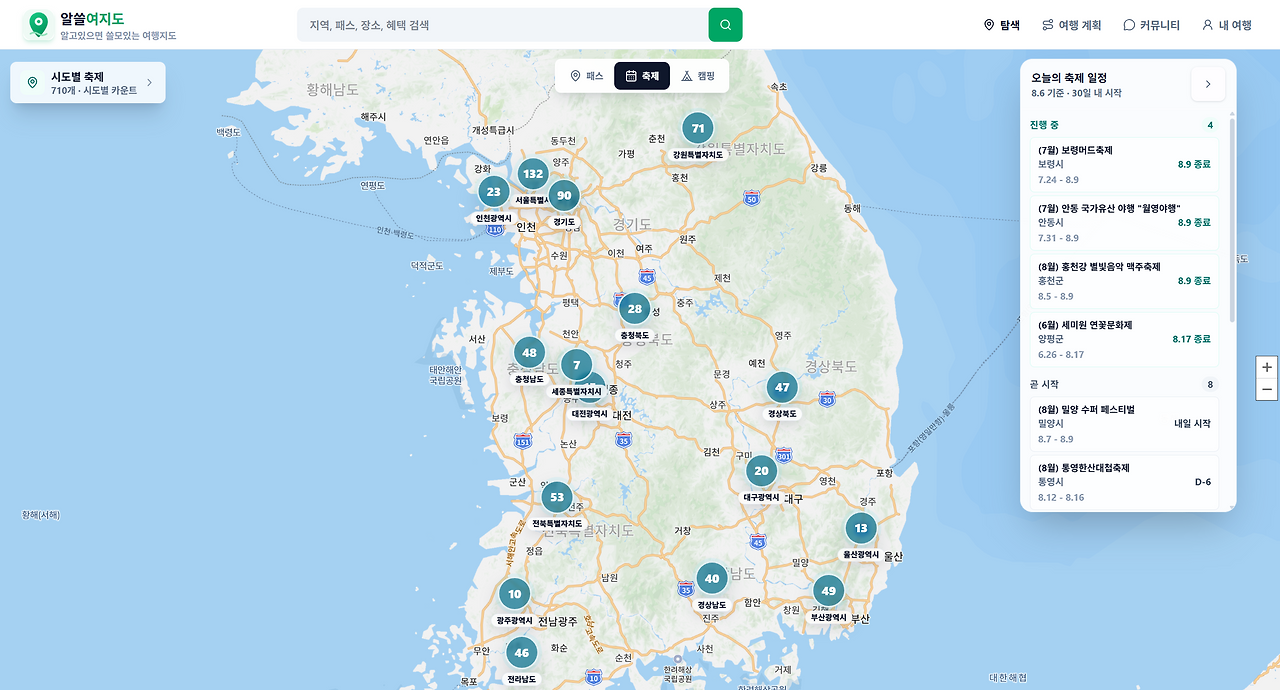1280x690 pixels.
Task: Click the 13 cluster for 울산광역시
Action: pos(861,528)
